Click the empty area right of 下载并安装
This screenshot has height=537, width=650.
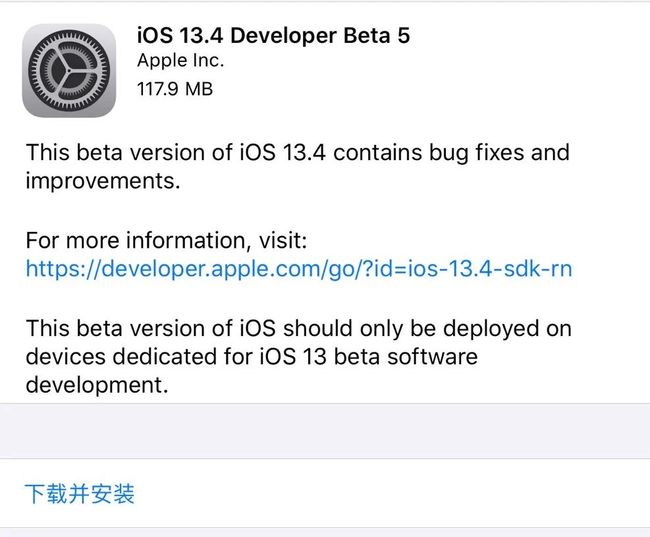pyautogui.click(x=392, y=493)
